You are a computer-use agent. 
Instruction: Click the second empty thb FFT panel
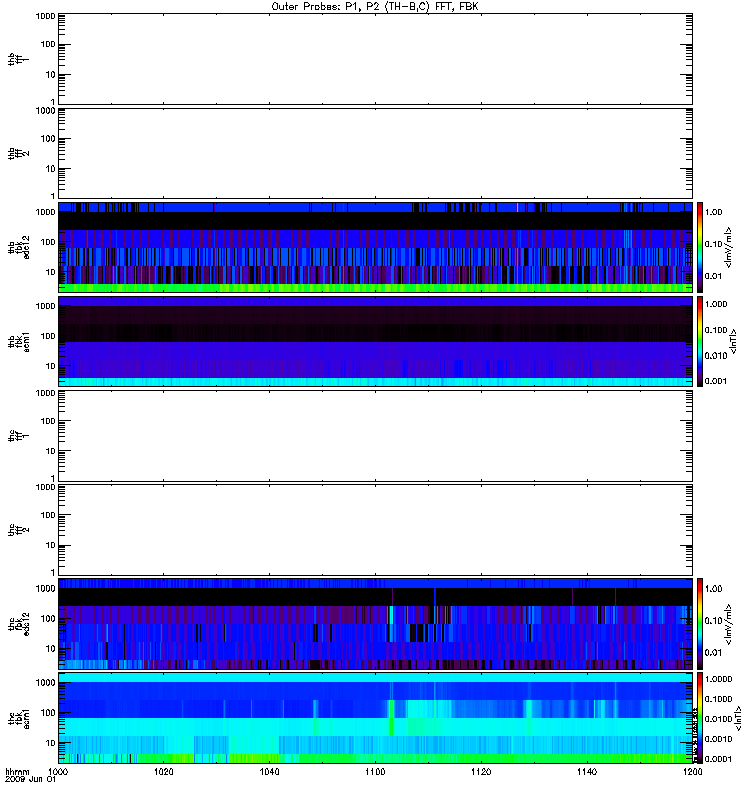pos(375,152)
